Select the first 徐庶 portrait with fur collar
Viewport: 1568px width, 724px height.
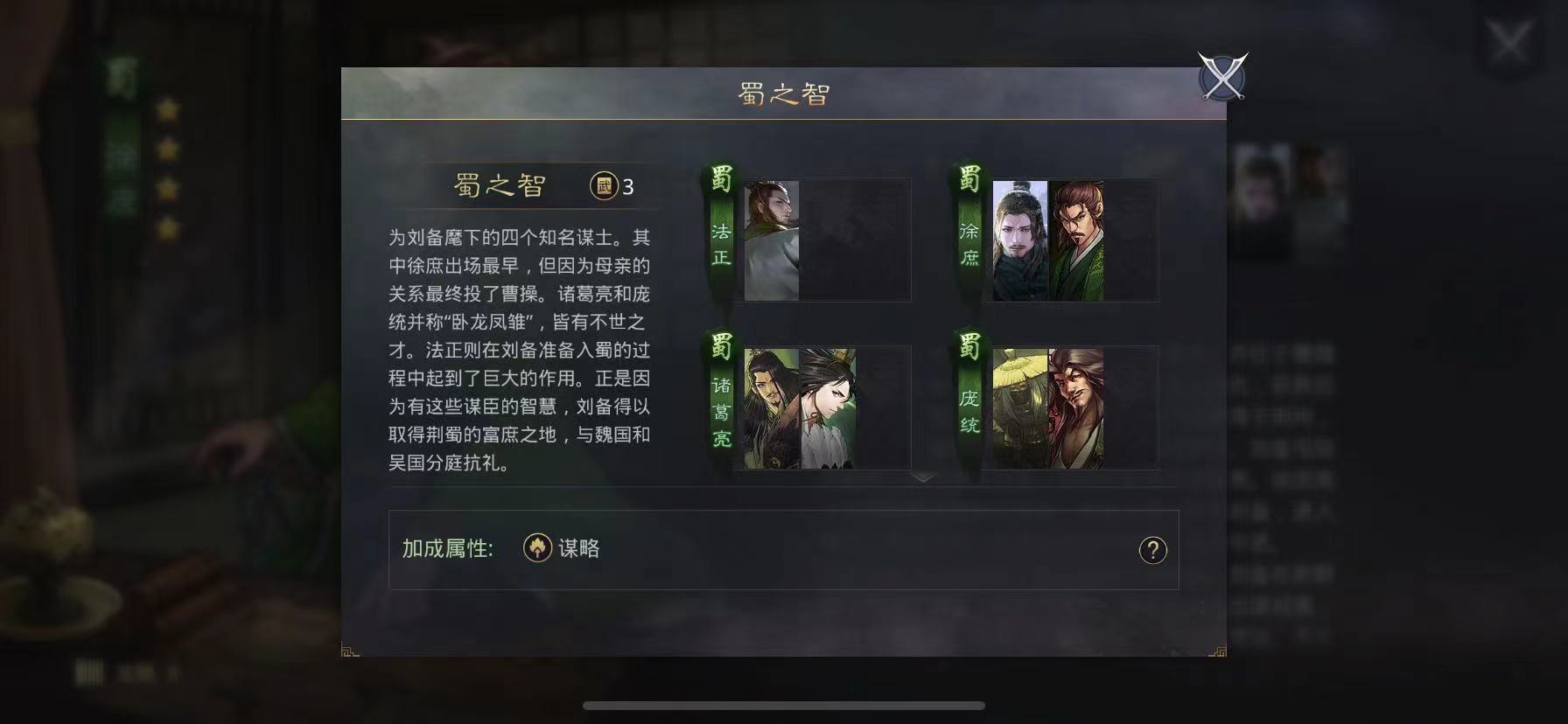click(1020, 240)
